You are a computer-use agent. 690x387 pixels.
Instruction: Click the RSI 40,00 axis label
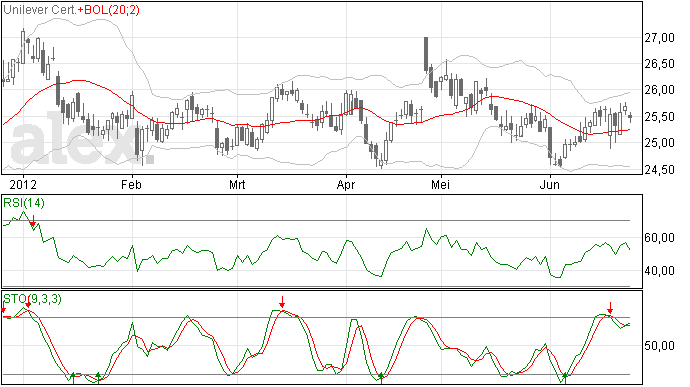(x=659, y=271)
